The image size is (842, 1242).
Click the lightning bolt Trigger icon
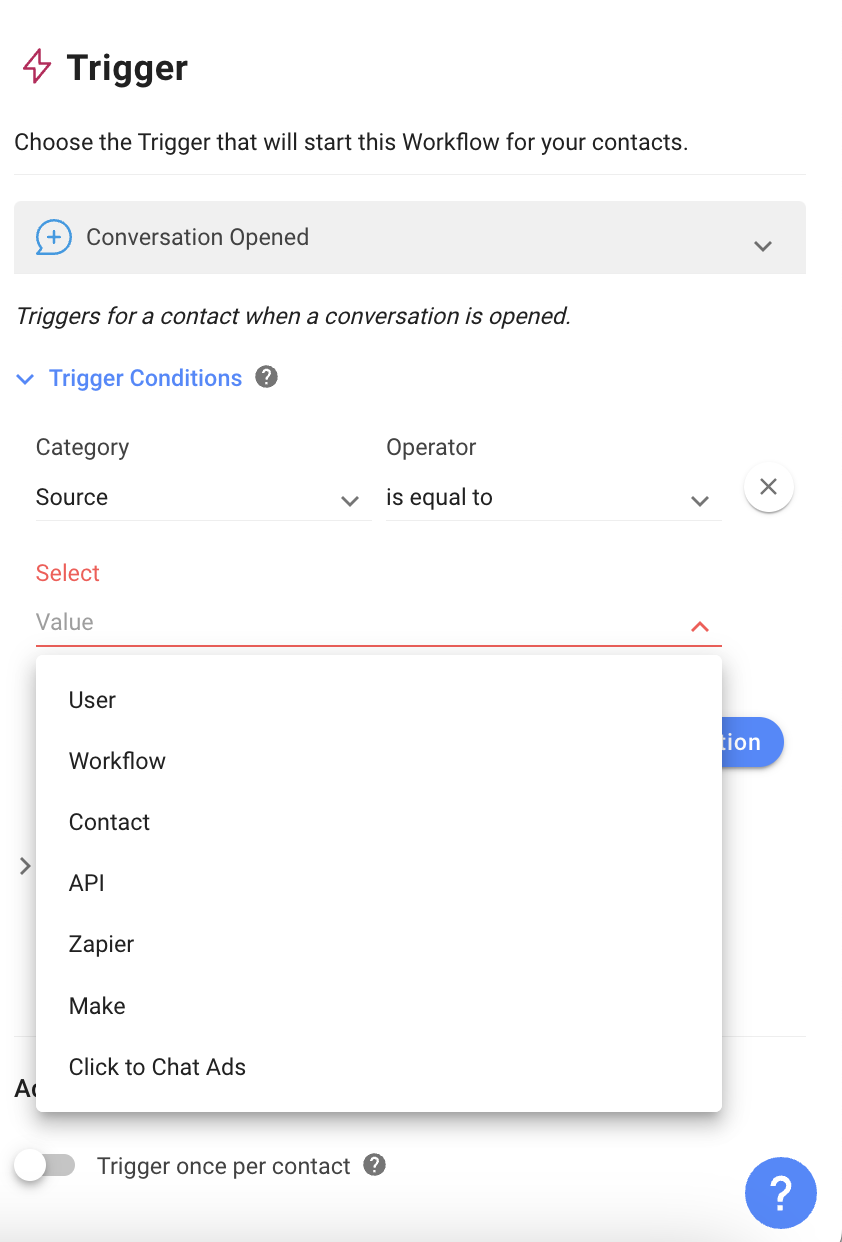[37, 67]
